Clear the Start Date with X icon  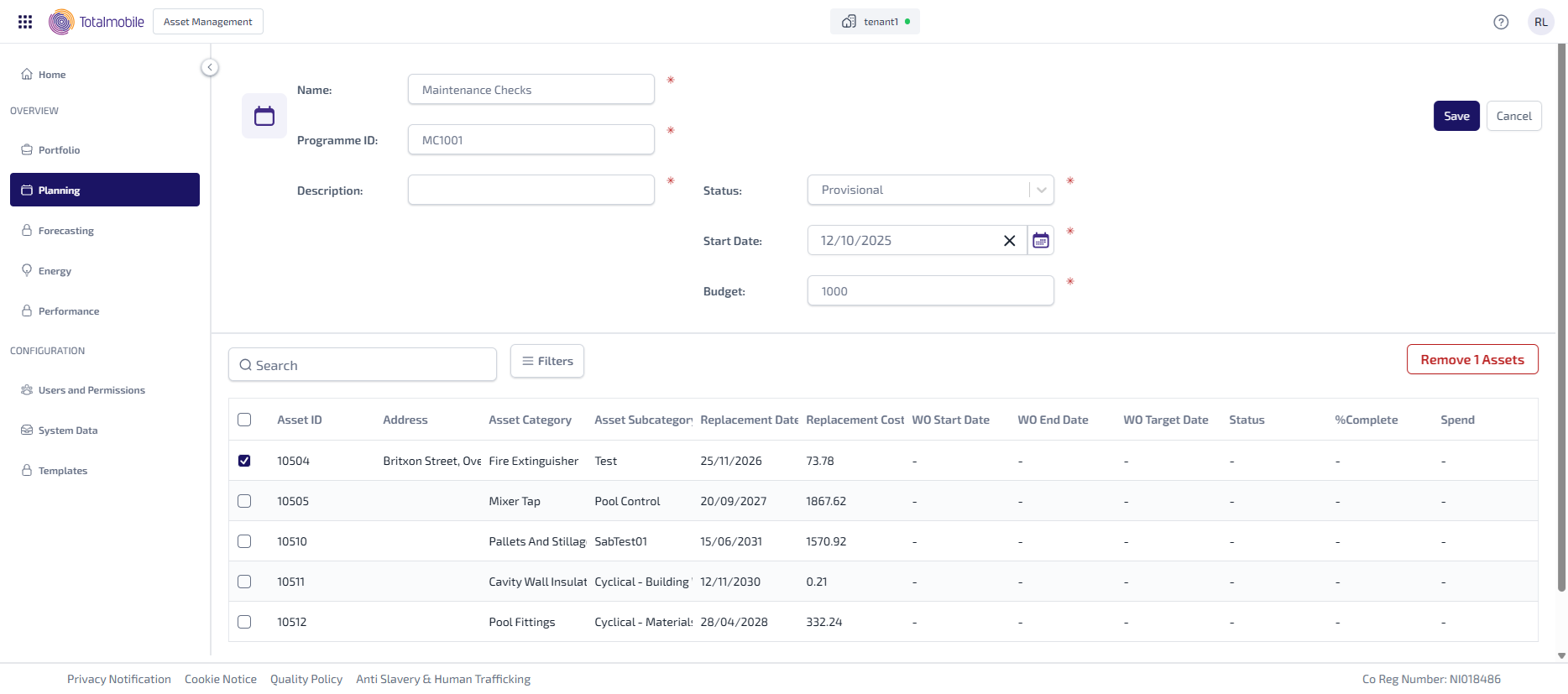point(1009,241)
